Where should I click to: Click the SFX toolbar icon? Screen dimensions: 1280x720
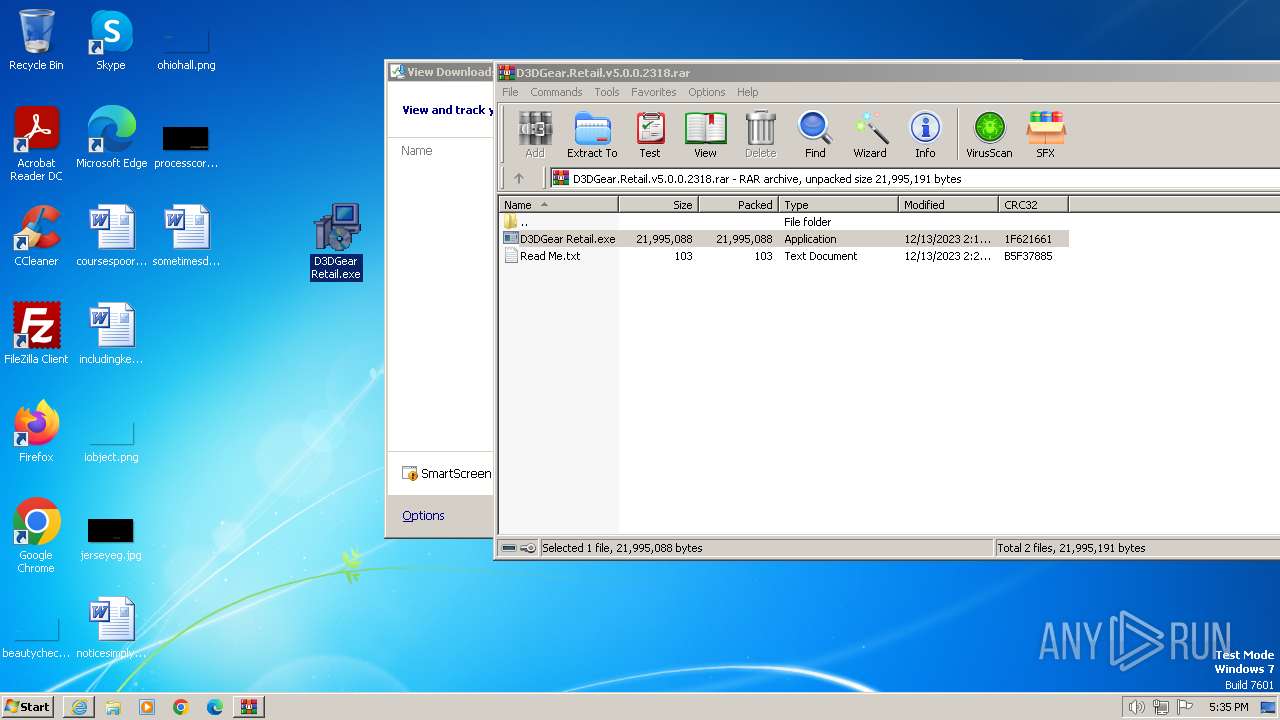pos(1045,135)
